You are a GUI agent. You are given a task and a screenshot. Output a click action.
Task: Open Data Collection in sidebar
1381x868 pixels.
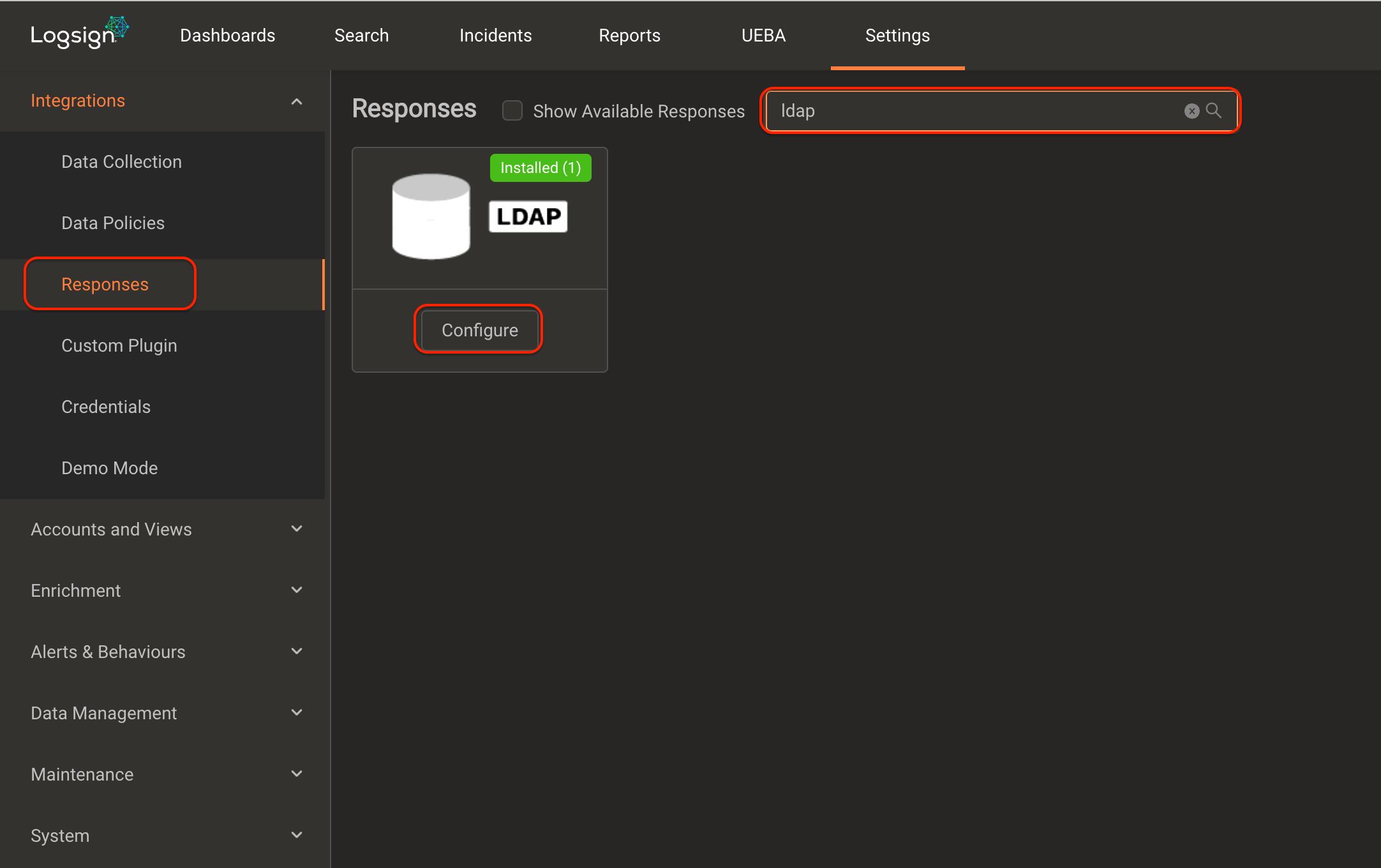121,161
